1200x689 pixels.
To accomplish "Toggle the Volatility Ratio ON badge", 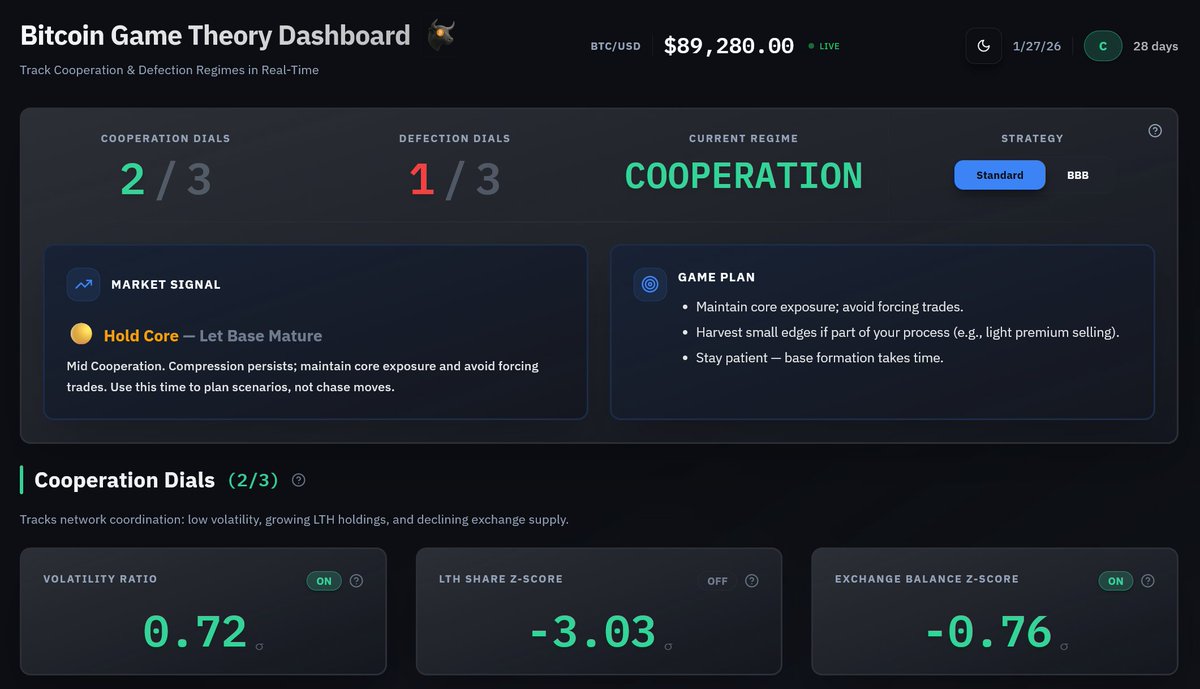I will [324, 581].
